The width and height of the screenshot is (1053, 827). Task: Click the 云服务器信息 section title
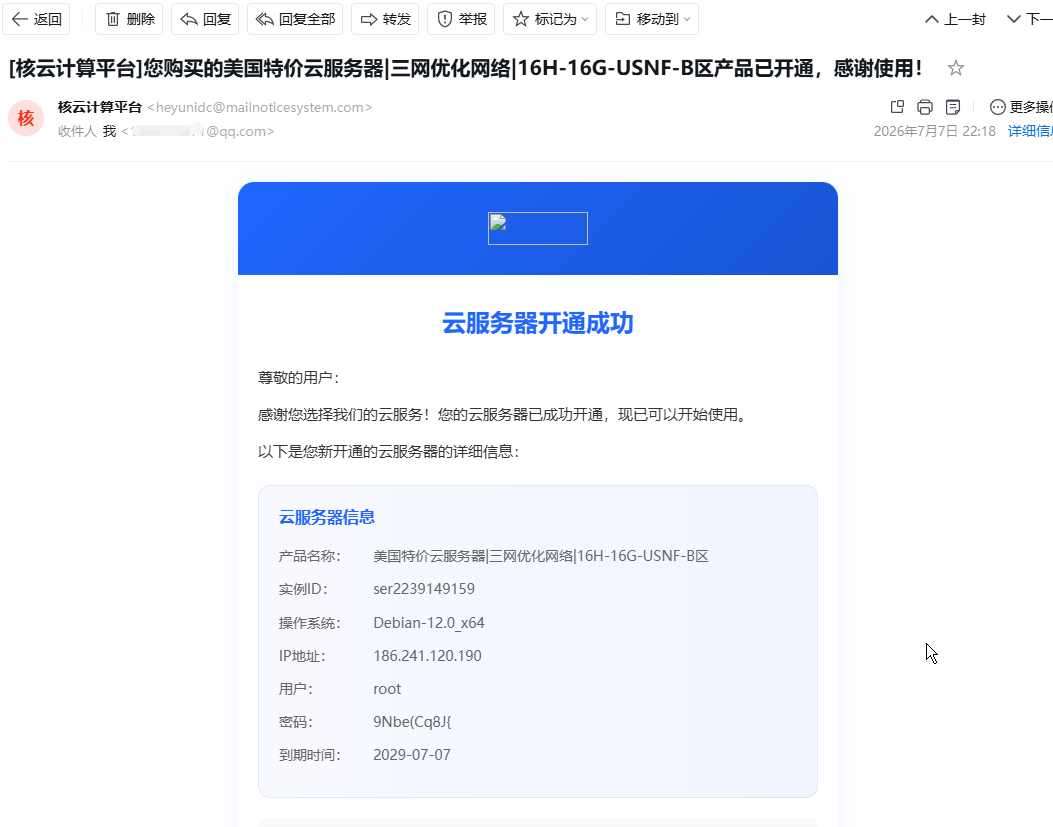tap(327, 517)
